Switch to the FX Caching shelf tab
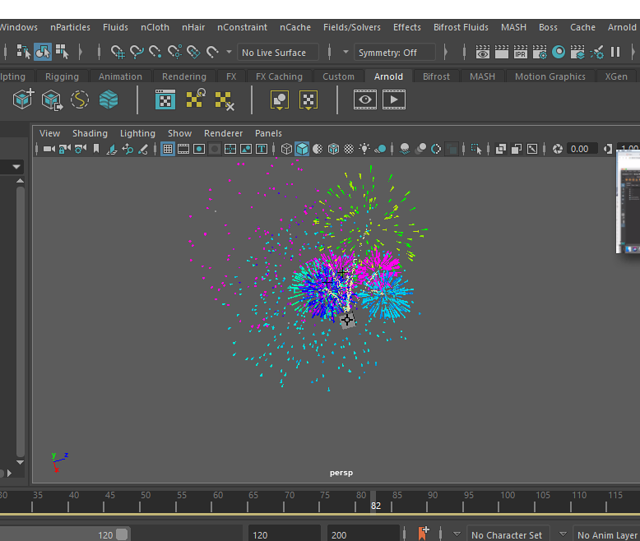640x541 pixels. tap(278, 76)
